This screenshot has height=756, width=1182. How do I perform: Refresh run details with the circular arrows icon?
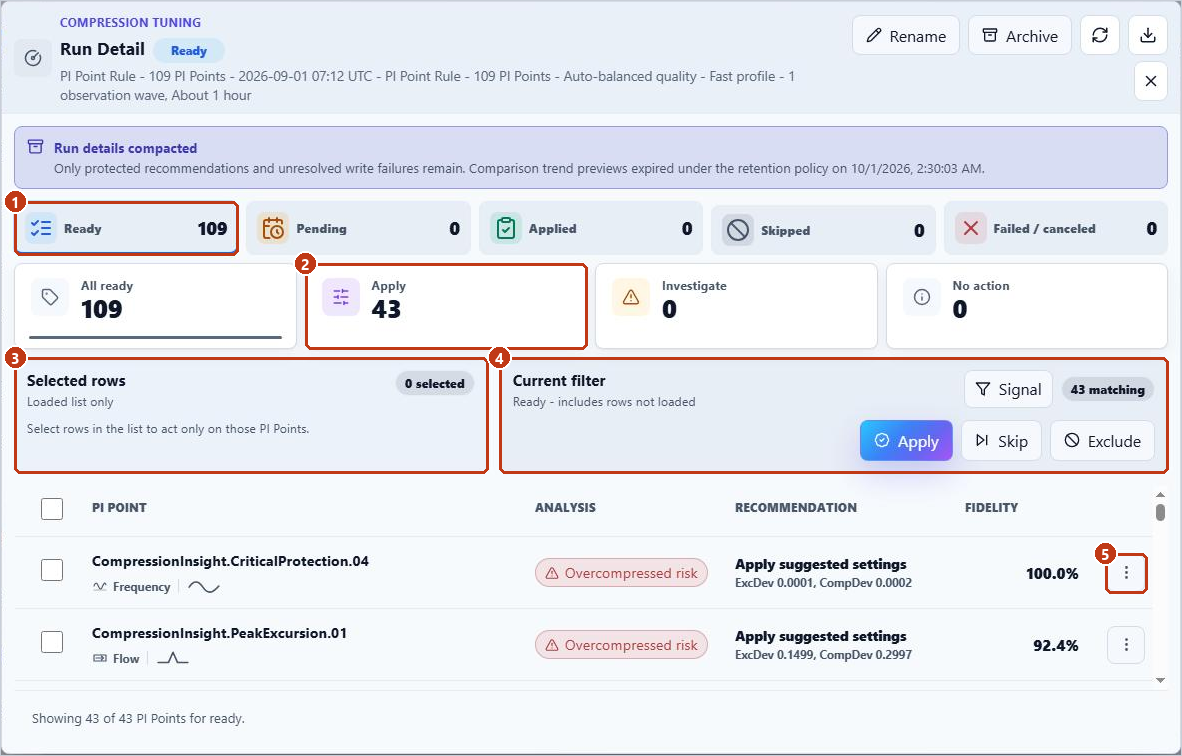(x=1100, y=35)
